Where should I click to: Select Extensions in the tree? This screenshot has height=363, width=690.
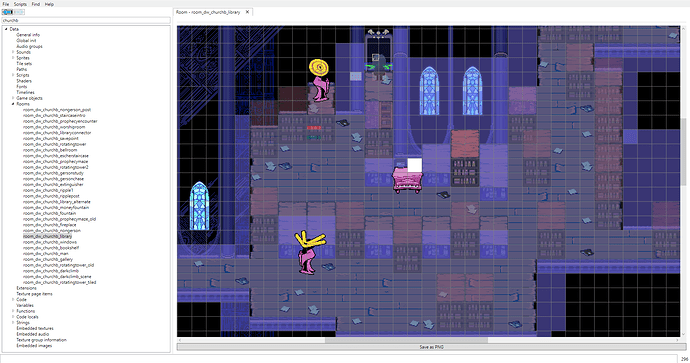26,288
